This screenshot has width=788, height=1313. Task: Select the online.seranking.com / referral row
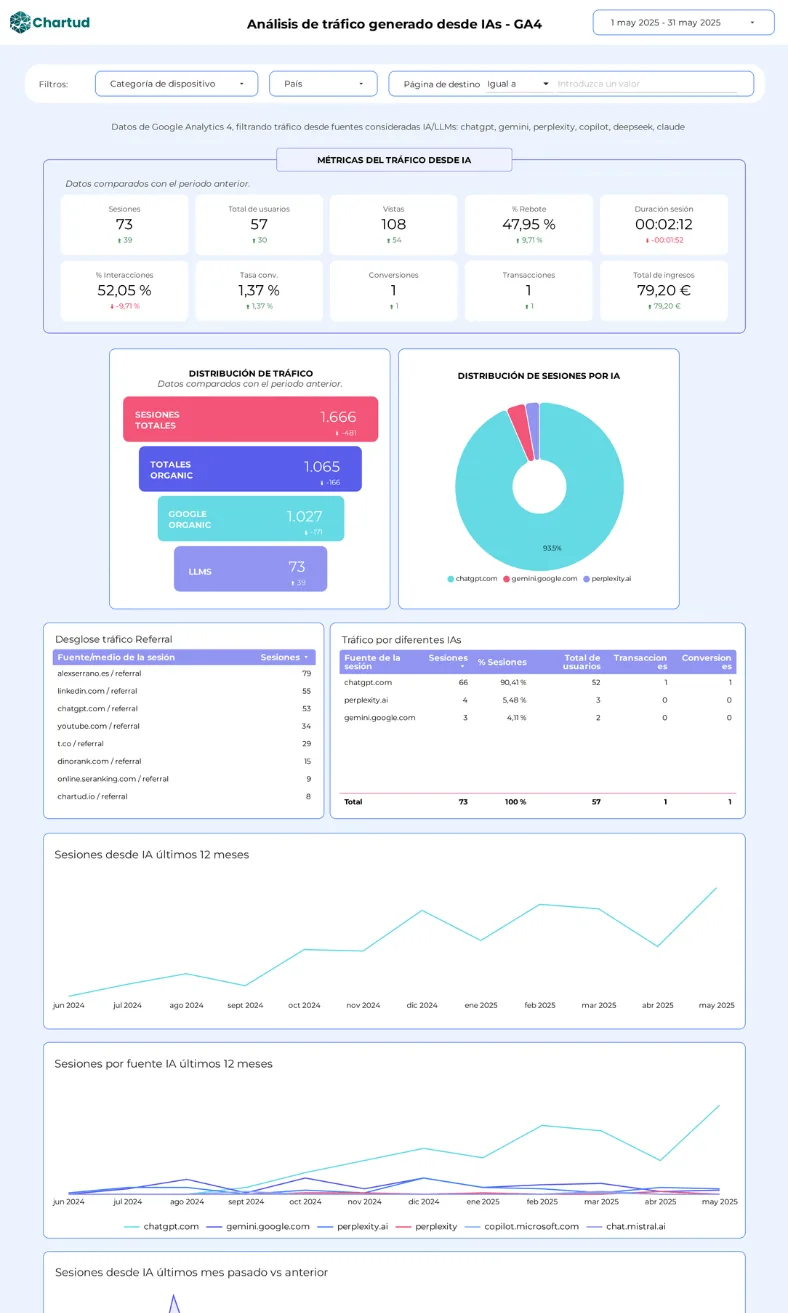pyautogui.click(x=184, y=779)
